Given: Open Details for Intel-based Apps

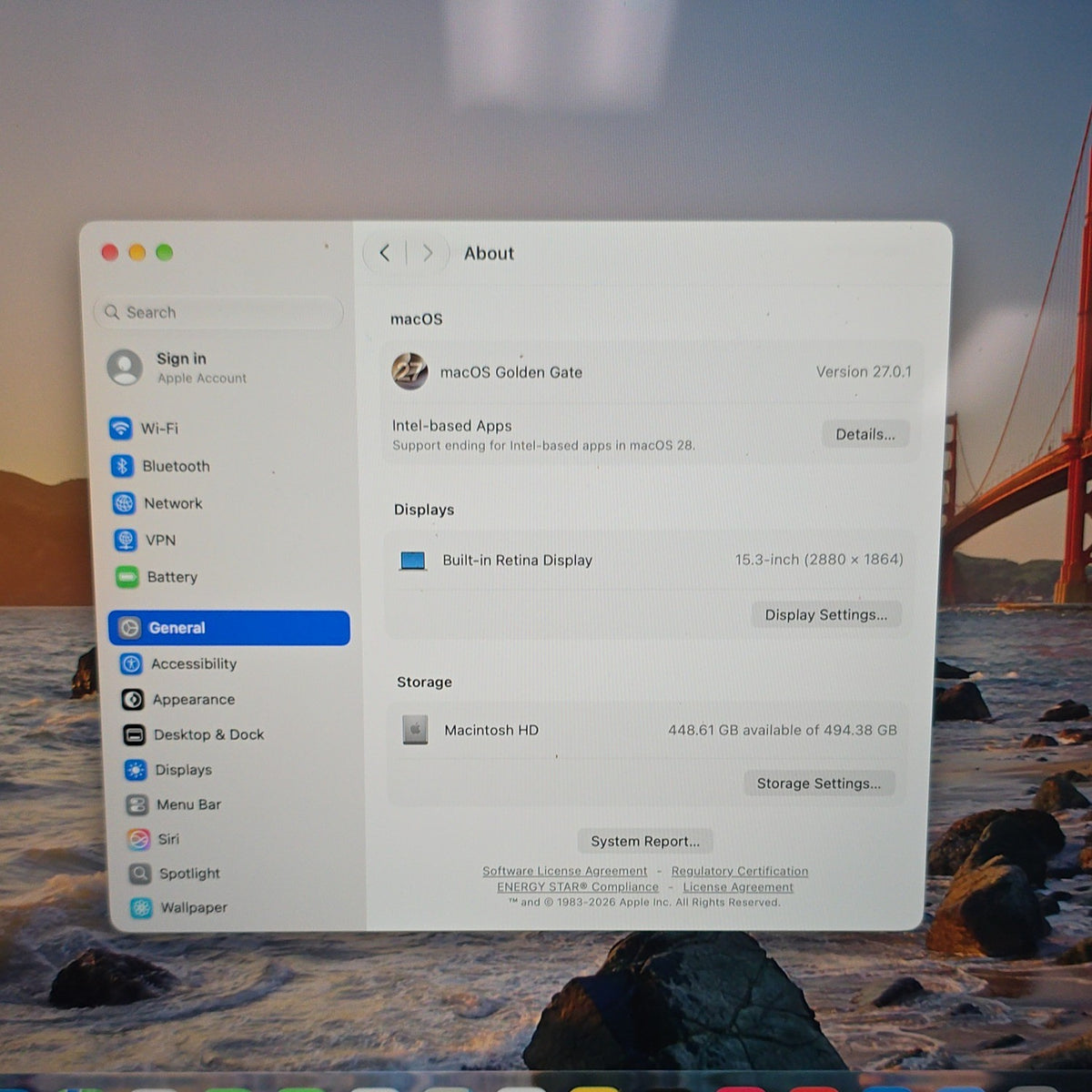Looking at the screenshot, I should [x=865, y=434].
